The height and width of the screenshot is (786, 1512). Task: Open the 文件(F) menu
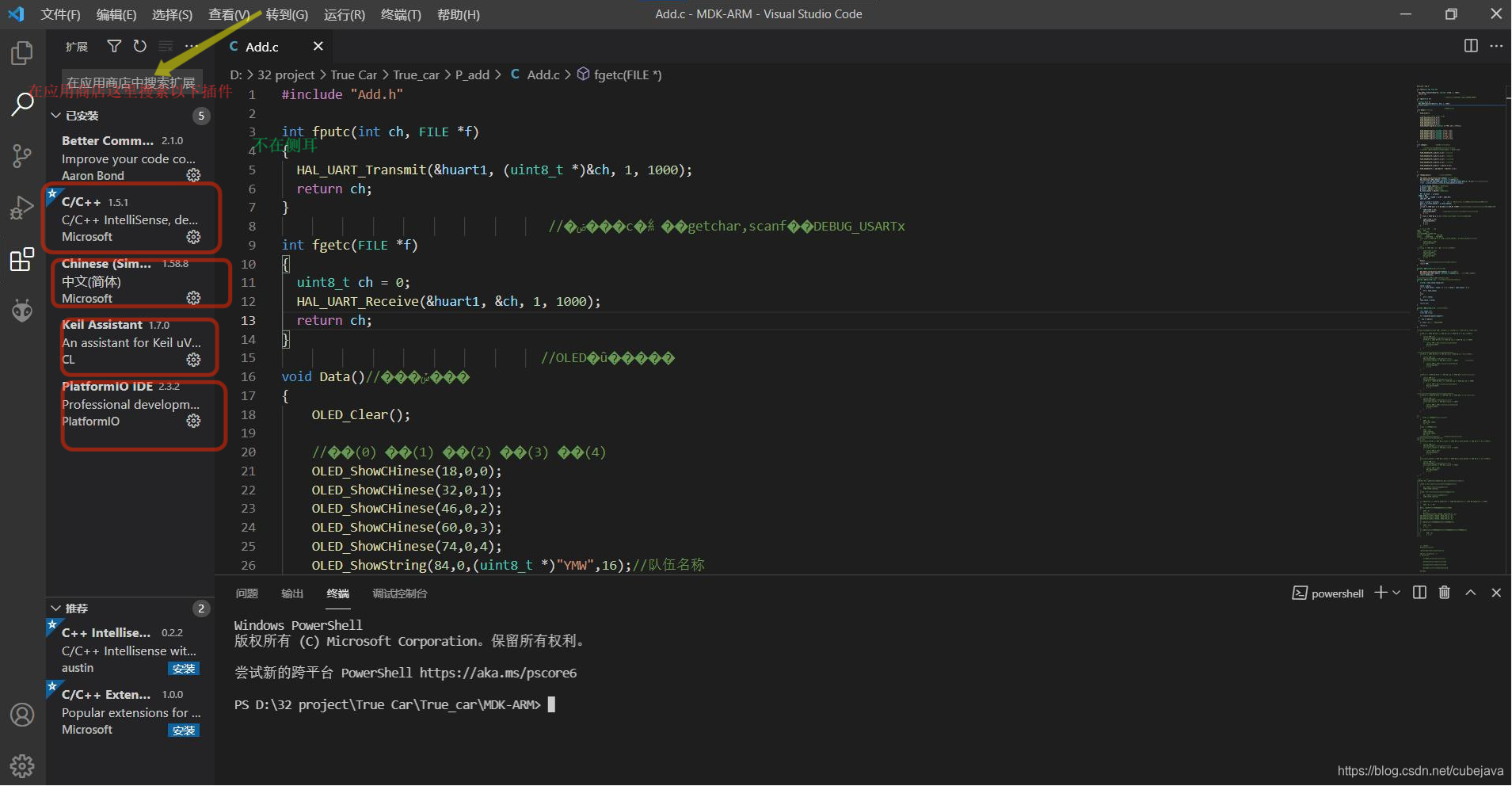[x=61, y=14]
